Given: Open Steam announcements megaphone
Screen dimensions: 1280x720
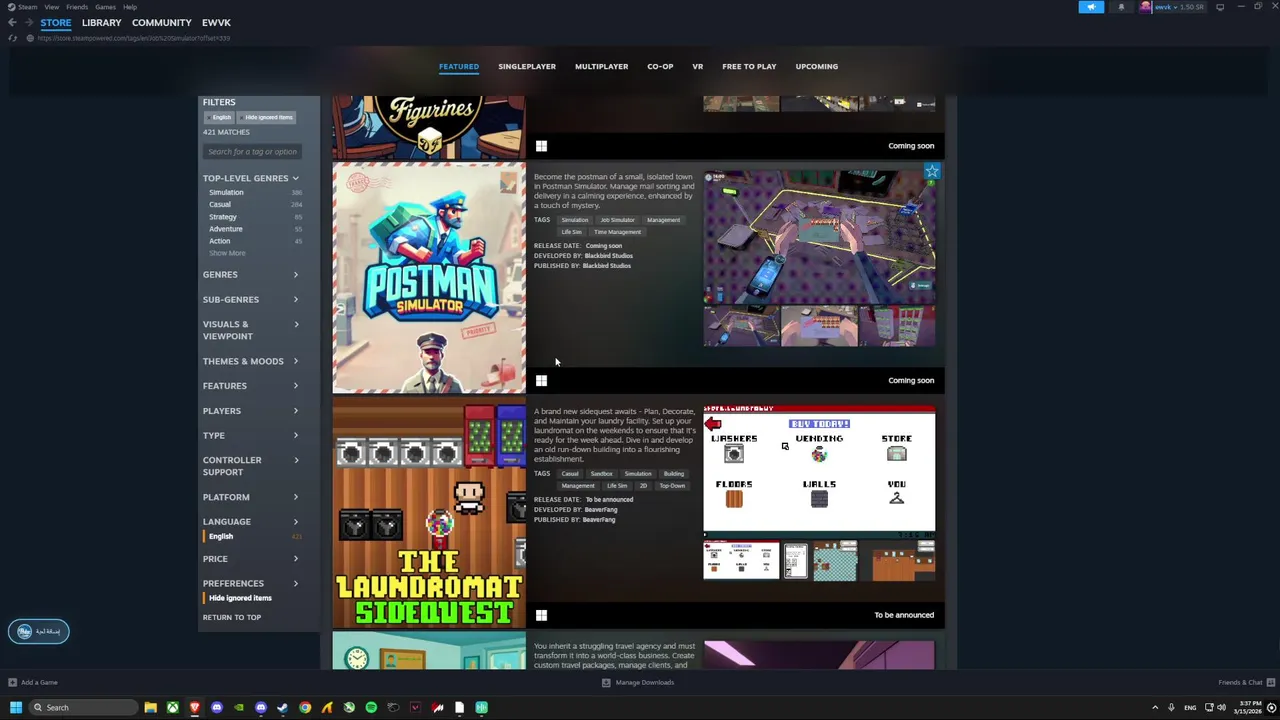Looking at the screenshot, I should pos(1091,7).
